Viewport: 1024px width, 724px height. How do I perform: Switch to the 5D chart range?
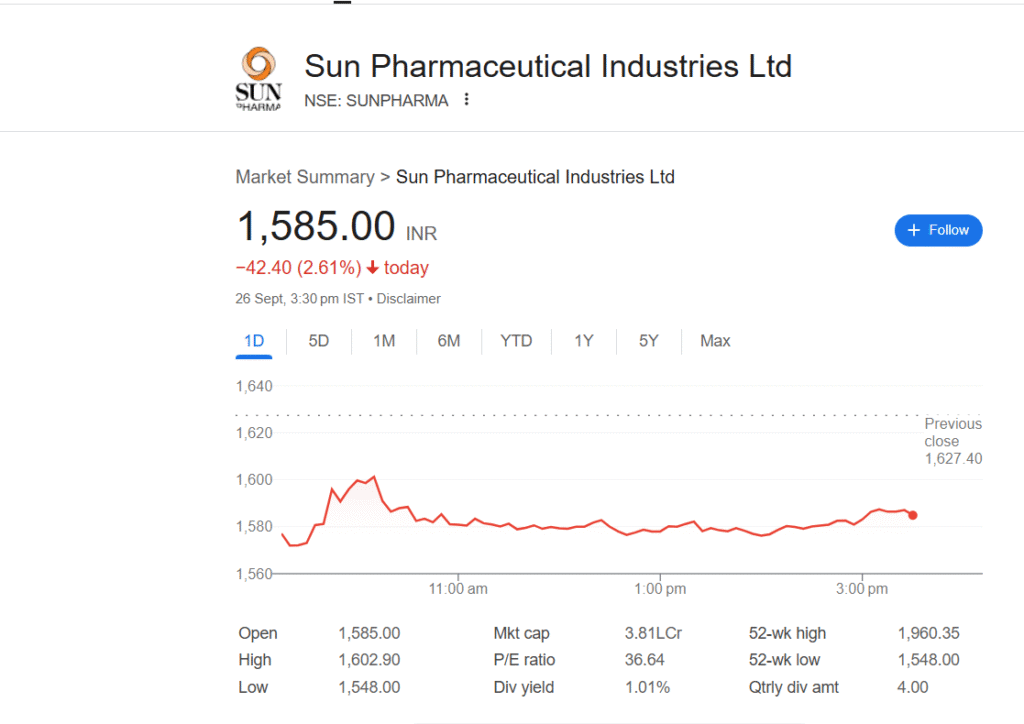point(319,341)
